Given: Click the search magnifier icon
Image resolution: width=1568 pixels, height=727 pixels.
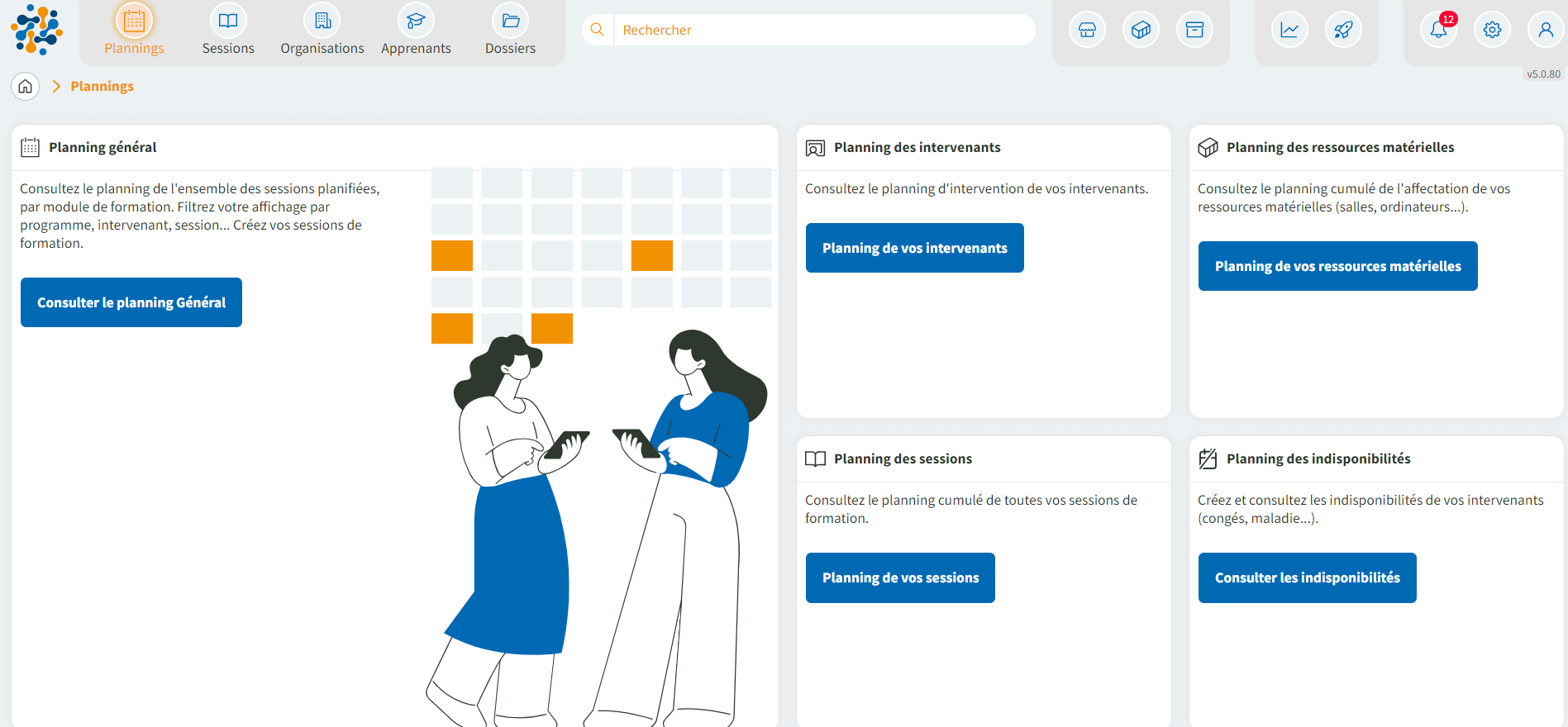Looking at the screenshot, I should 597,30.
